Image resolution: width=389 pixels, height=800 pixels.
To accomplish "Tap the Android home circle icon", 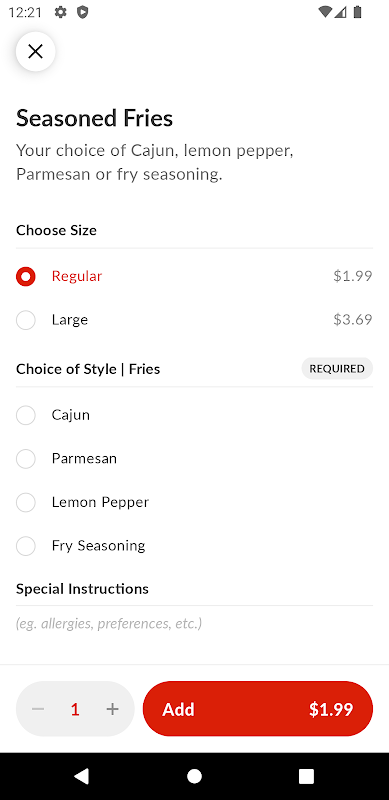I will (194, 776).
